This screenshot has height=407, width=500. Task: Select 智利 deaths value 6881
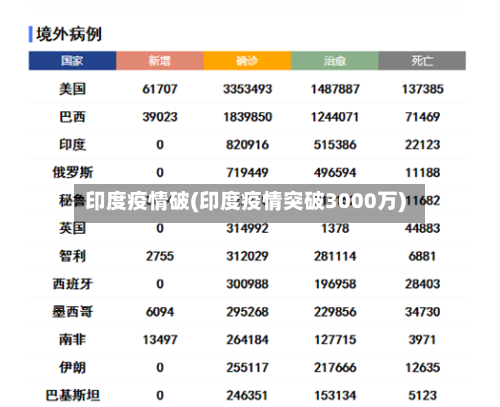click(x=422, y=256)
